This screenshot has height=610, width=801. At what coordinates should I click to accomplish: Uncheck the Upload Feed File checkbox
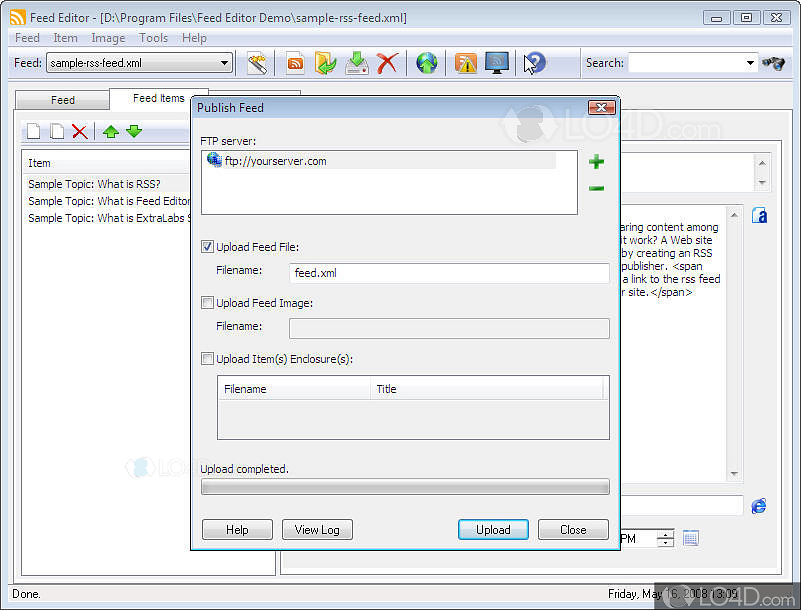(208, 247)
